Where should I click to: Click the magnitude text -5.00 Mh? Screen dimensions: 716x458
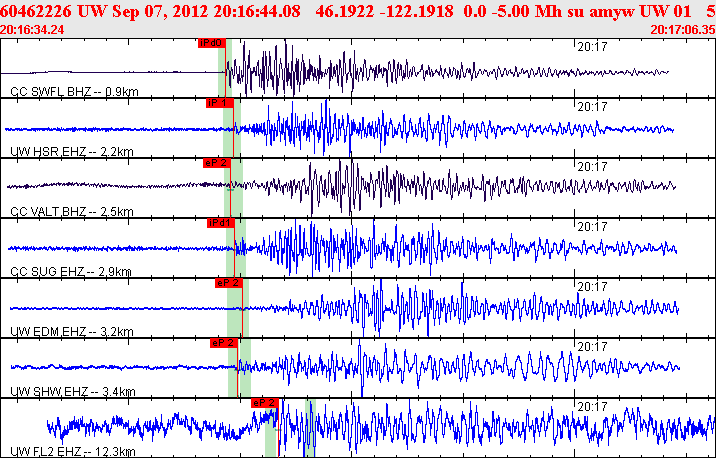(x=527, y=11)
